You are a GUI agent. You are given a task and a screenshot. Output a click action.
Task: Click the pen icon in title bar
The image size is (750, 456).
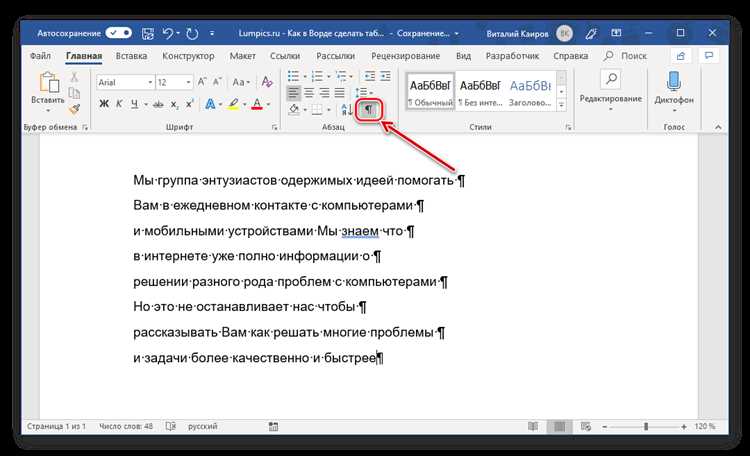591,33
